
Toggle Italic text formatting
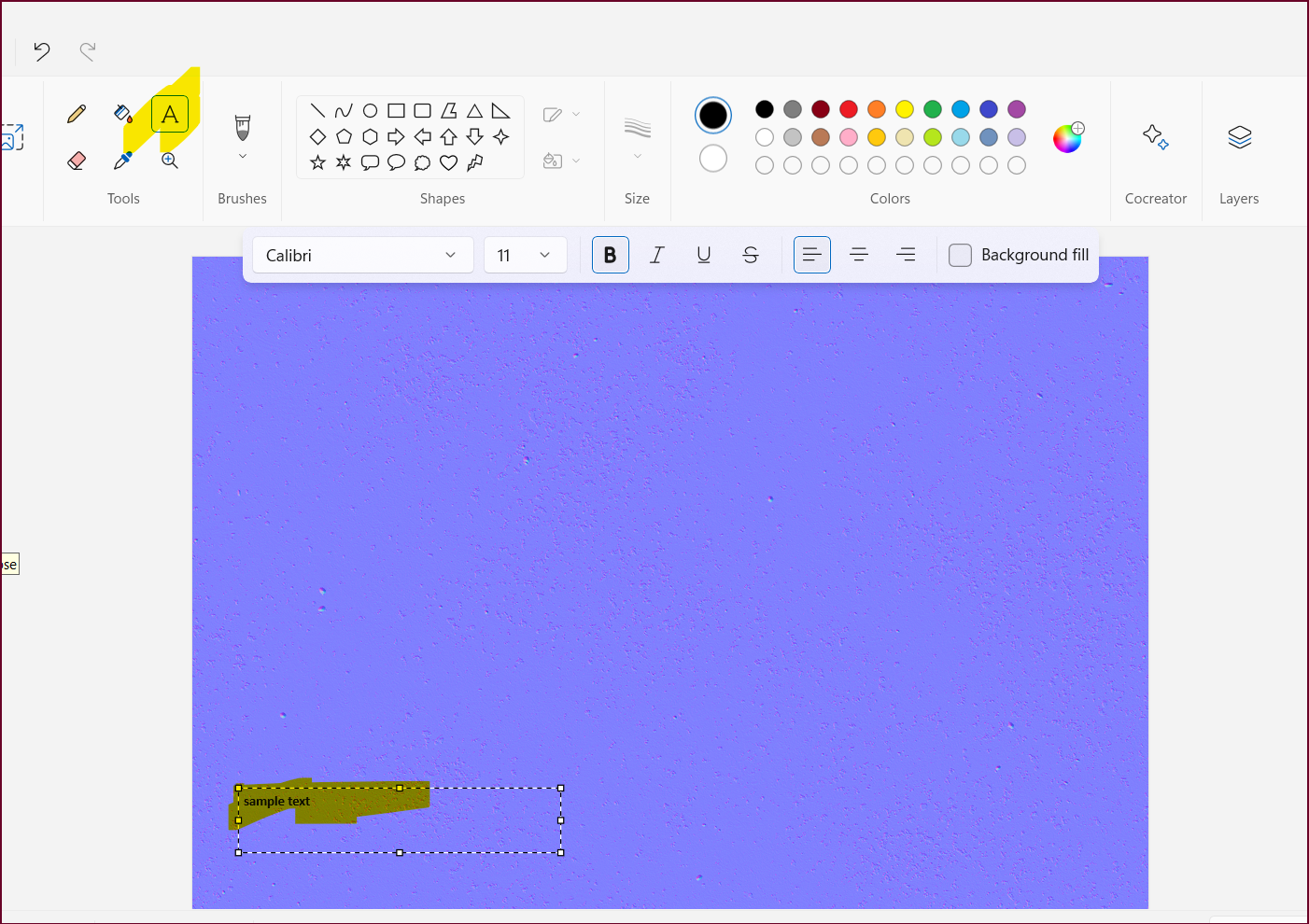657,255
